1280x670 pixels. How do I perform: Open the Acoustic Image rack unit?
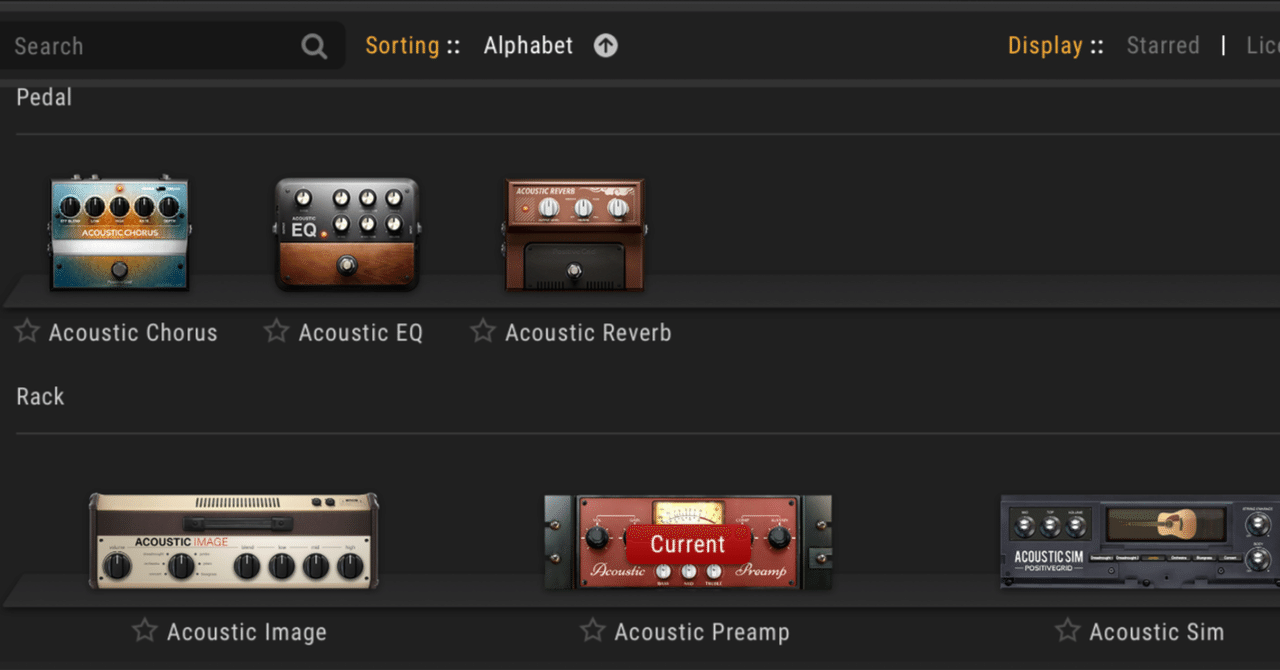click(x=234, y=542)
